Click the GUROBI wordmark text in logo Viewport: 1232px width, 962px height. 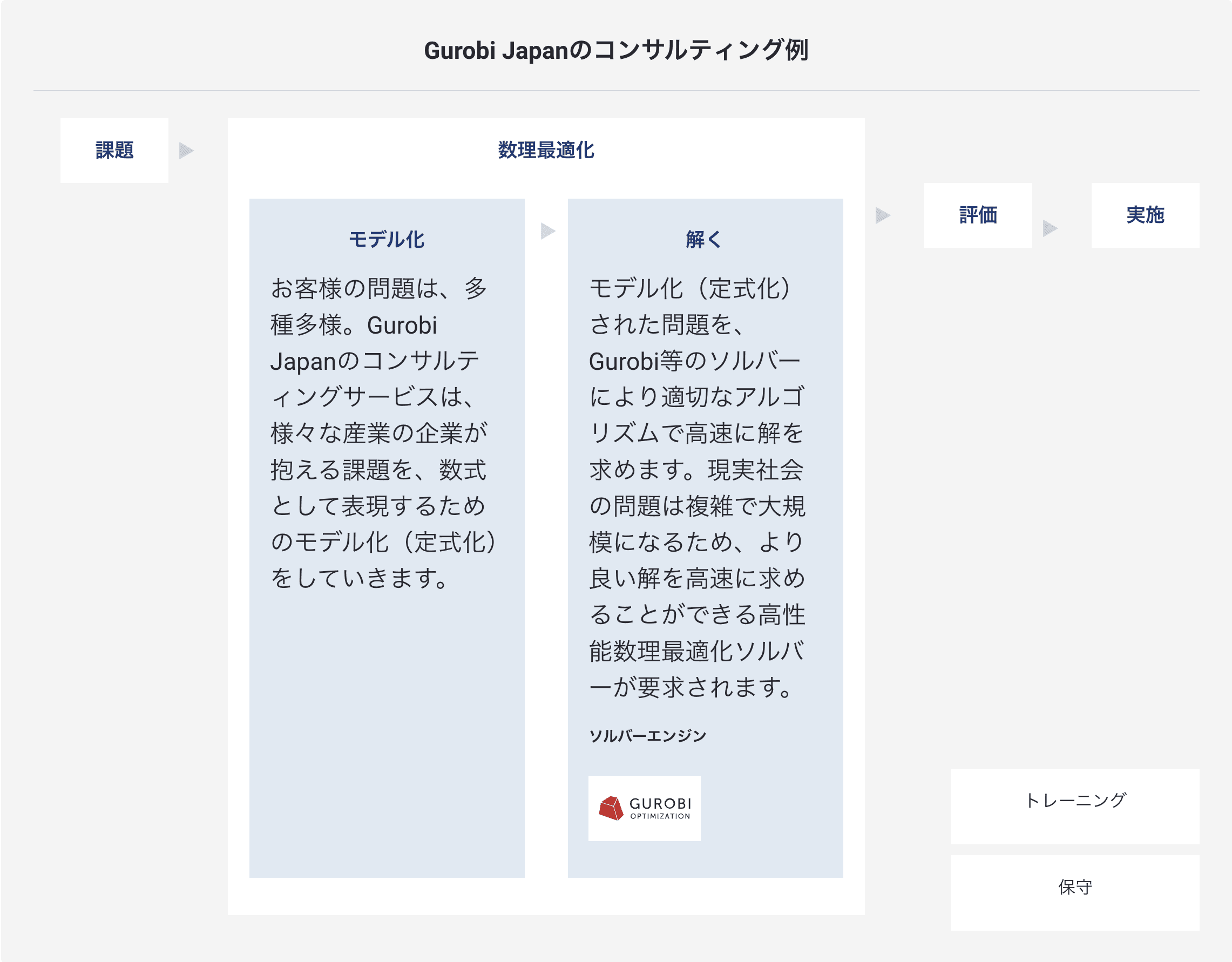[x=660, y=803]
